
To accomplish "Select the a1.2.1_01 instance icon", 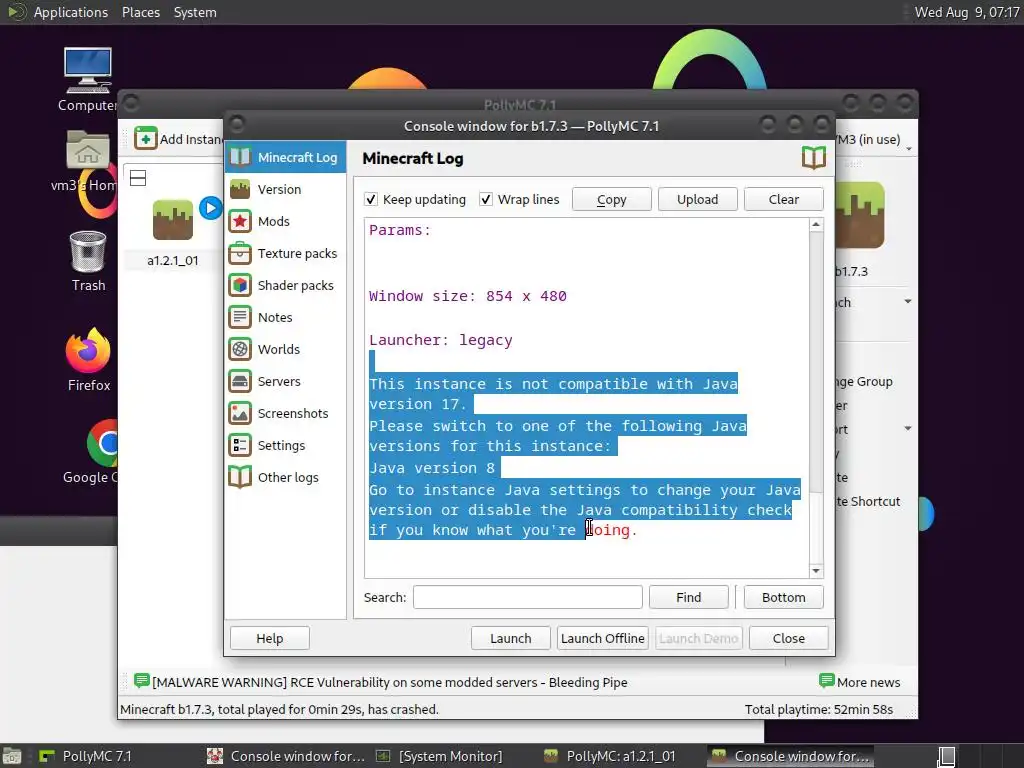I will coord(172,221).
